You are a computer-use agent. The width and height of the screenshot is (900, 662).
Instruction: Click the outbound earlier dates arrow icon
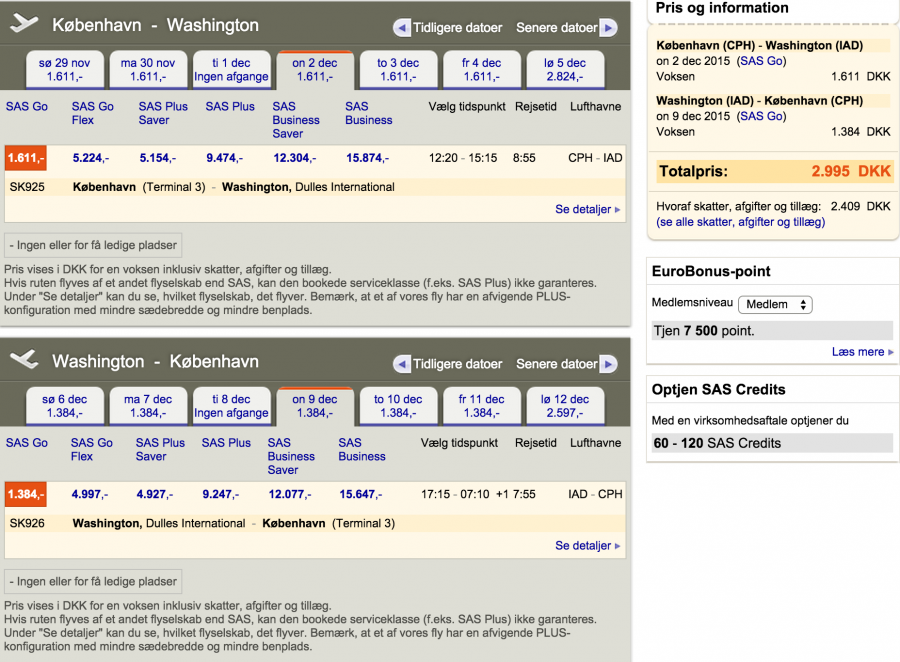[402, 28]
